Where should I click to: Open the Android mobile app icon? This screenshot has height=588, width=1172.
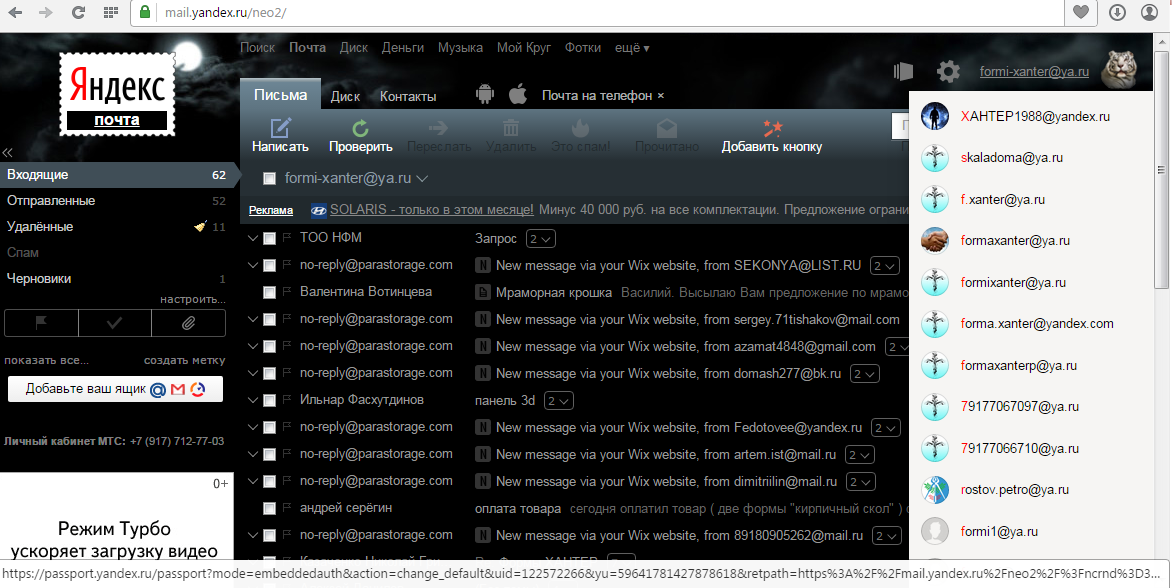click(x=485, y=94)
